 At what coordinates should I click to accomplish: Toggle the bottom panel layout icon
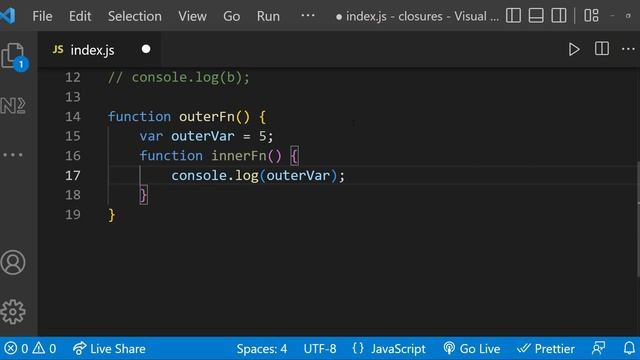pos(536,16)
